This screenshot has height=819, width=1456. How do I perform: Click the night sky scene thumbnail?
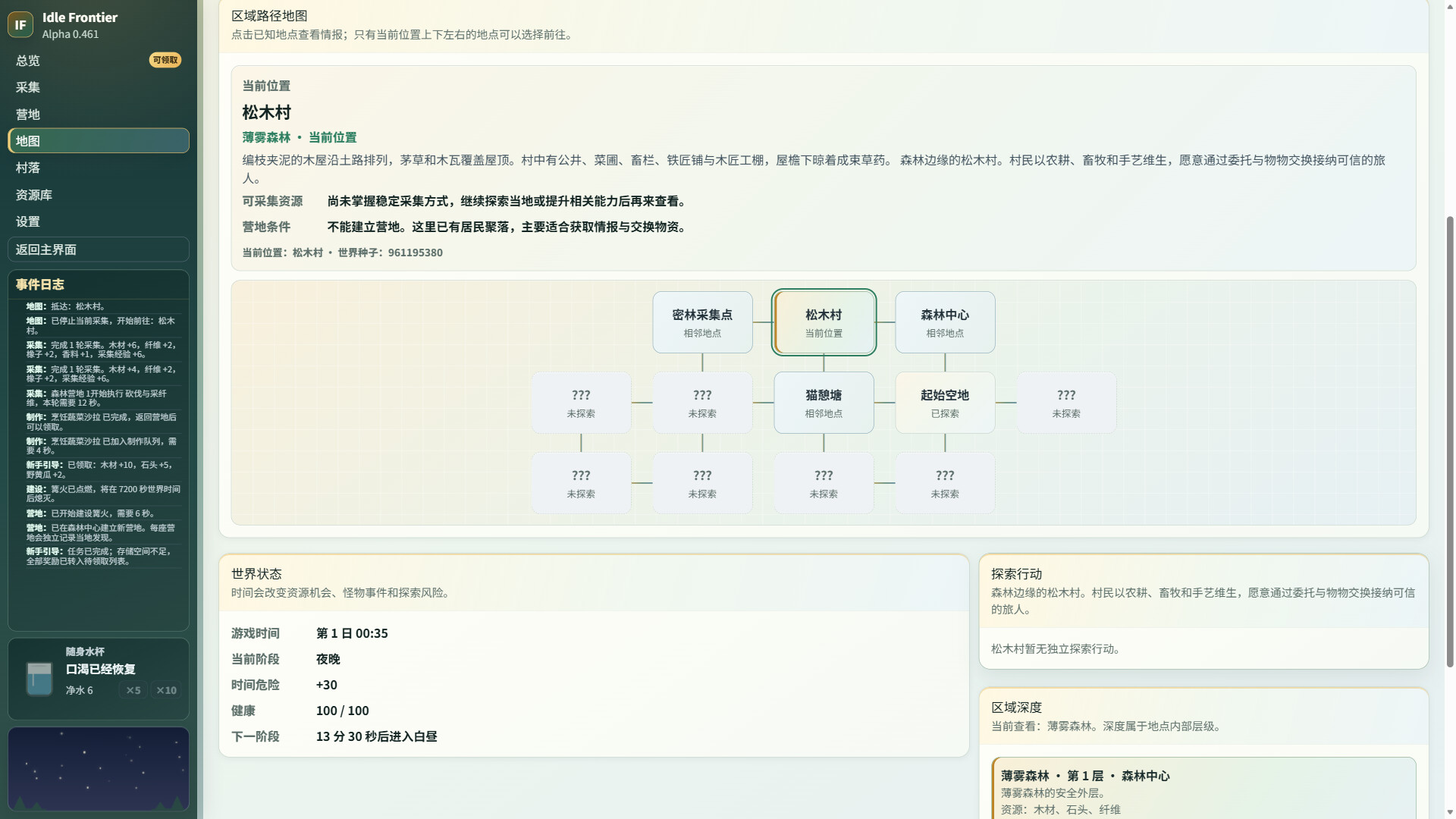click(x=99, y=769)
